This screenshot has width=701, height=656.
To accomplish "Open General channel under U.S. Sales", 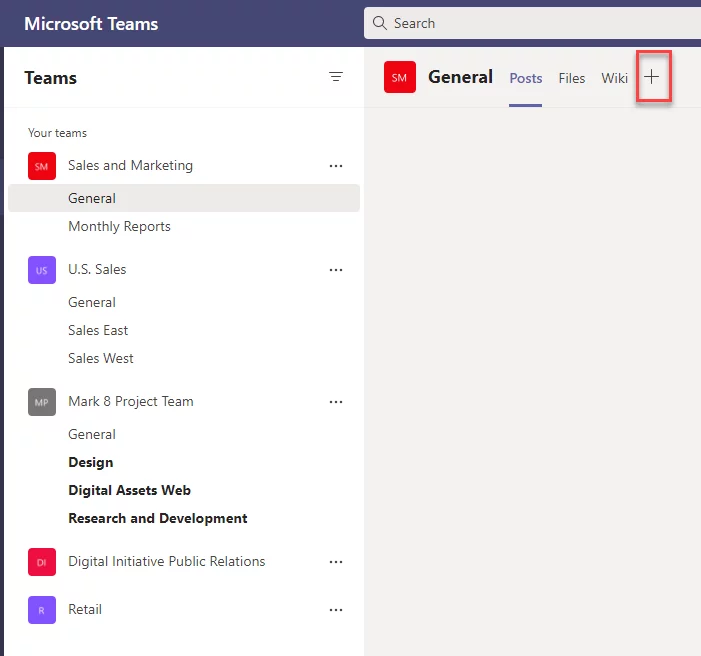I will point(92,302).
